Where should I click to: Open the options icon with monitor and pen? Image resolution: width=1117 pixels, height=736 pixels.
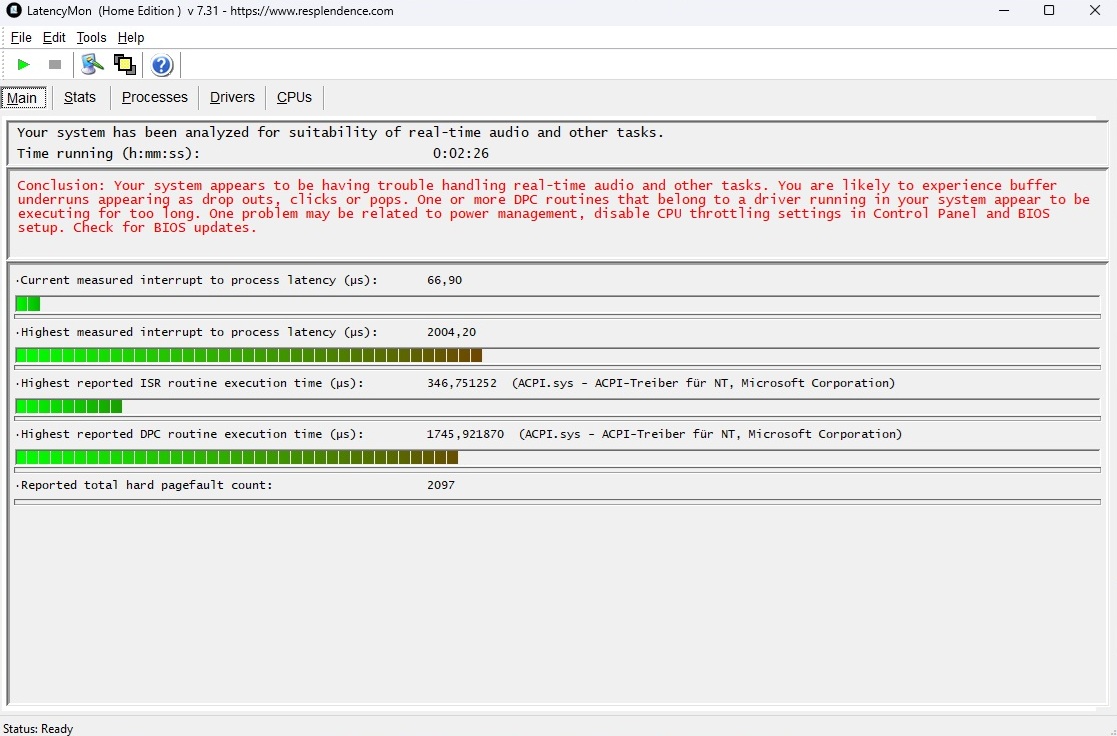[x=93, y=65]
